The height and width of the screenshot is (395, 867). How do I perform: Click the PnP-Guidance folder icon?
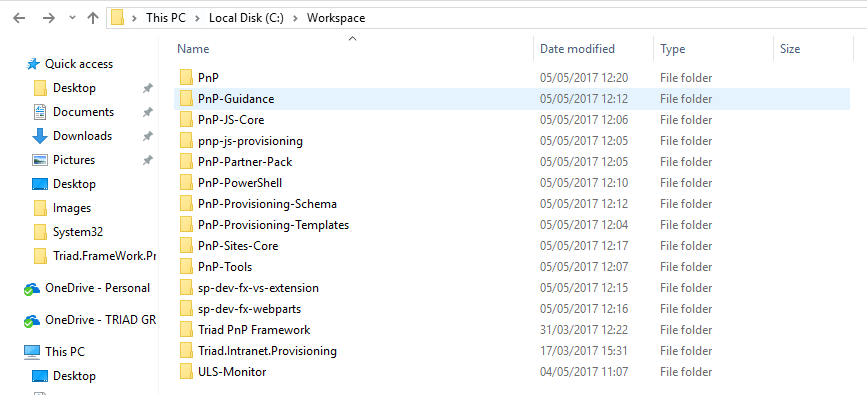pyautogui.click(x=186, y=99)
